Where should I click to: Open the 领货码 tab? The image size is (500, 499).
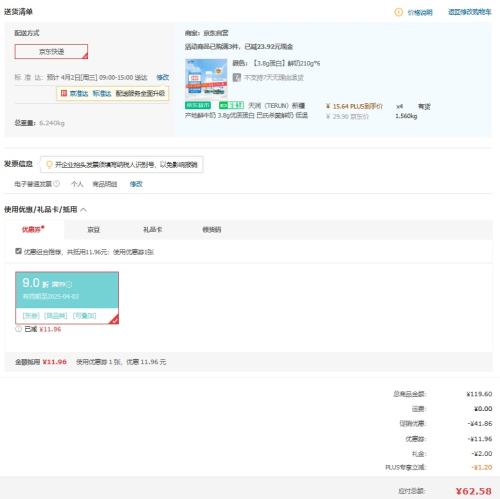point(212,229)
